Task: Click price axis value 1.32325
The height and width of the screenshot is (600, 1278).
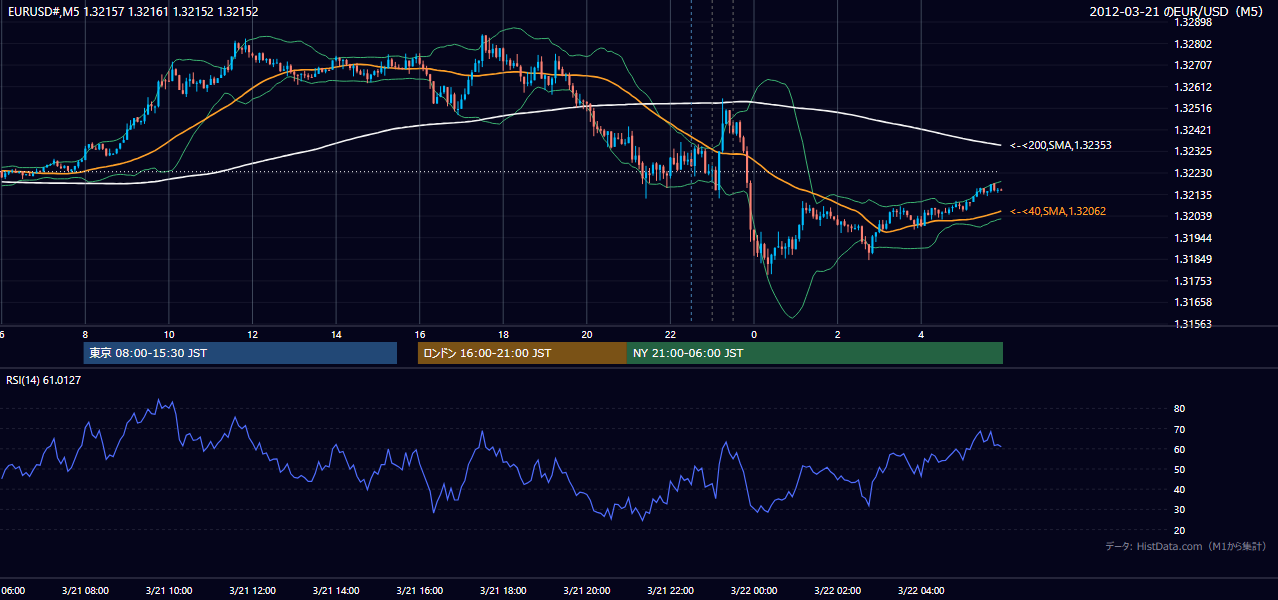Action: point(1194,151)
